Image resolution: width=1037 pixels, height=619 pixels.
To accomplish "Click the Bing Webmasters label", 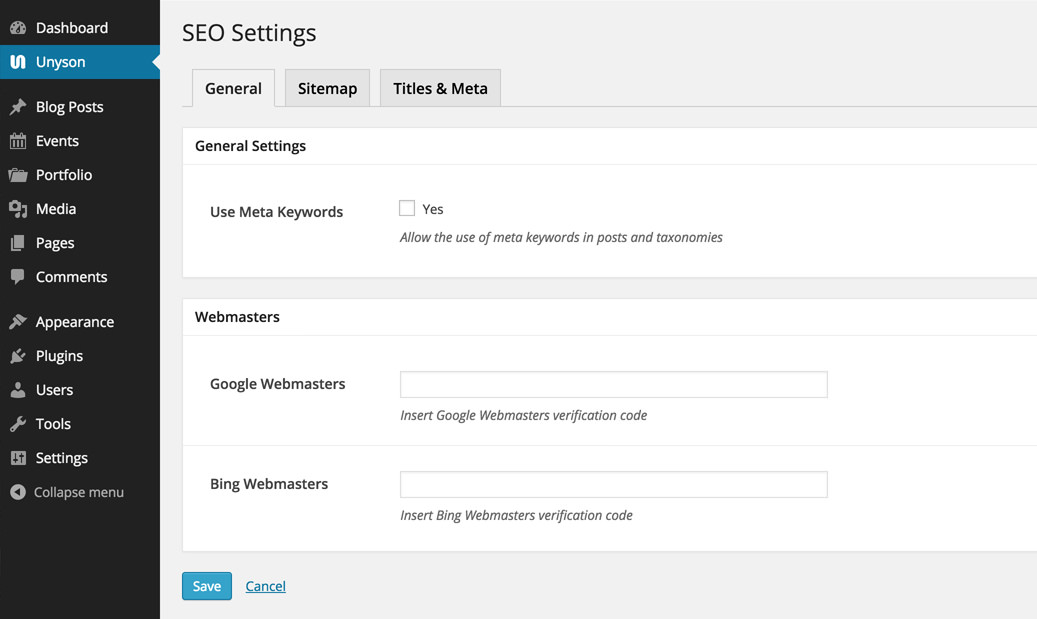I will click(269, 483).
